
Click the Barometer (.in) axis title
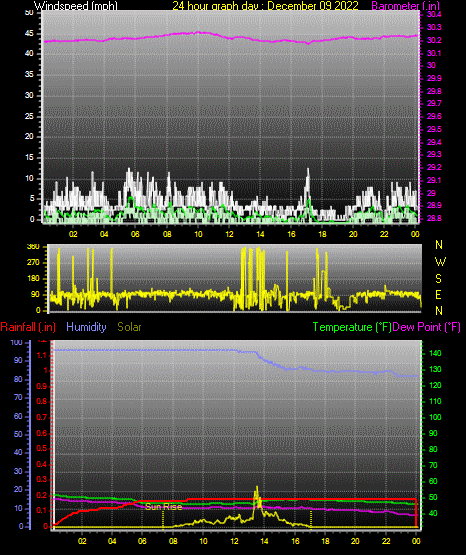[406, 6]
